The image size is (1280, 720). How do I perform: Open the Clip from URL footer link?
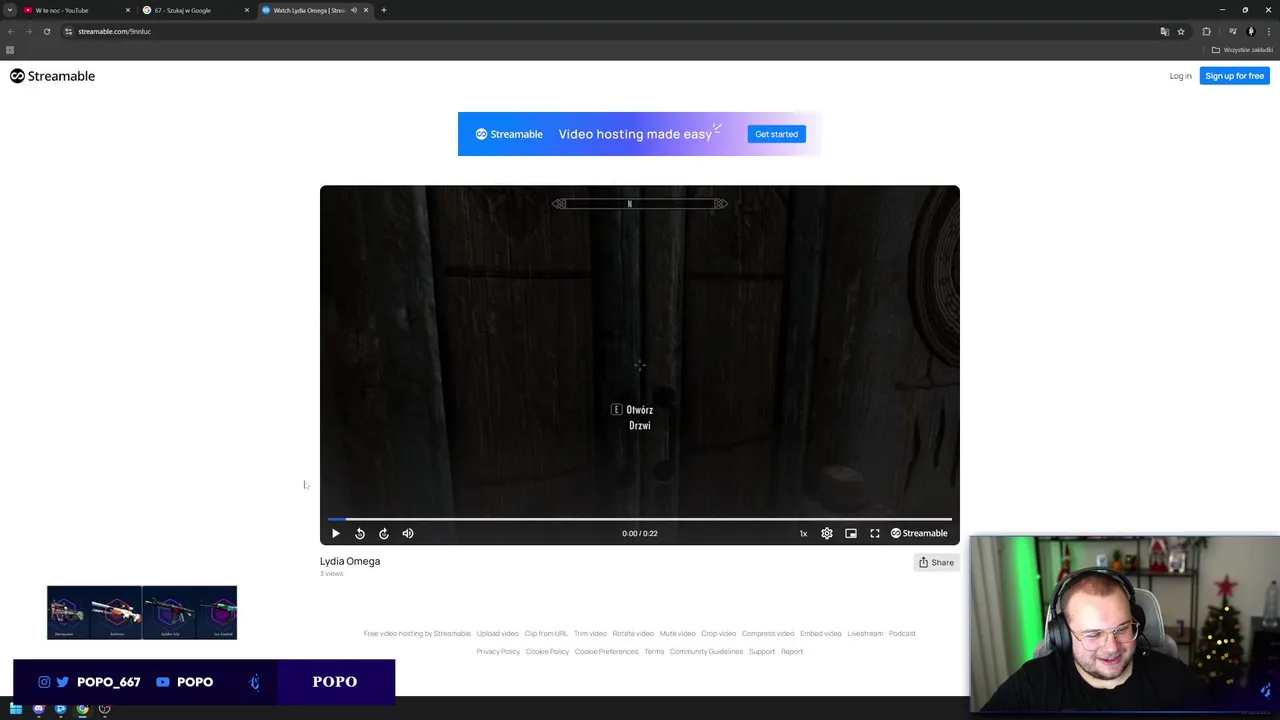coord(546,633)
